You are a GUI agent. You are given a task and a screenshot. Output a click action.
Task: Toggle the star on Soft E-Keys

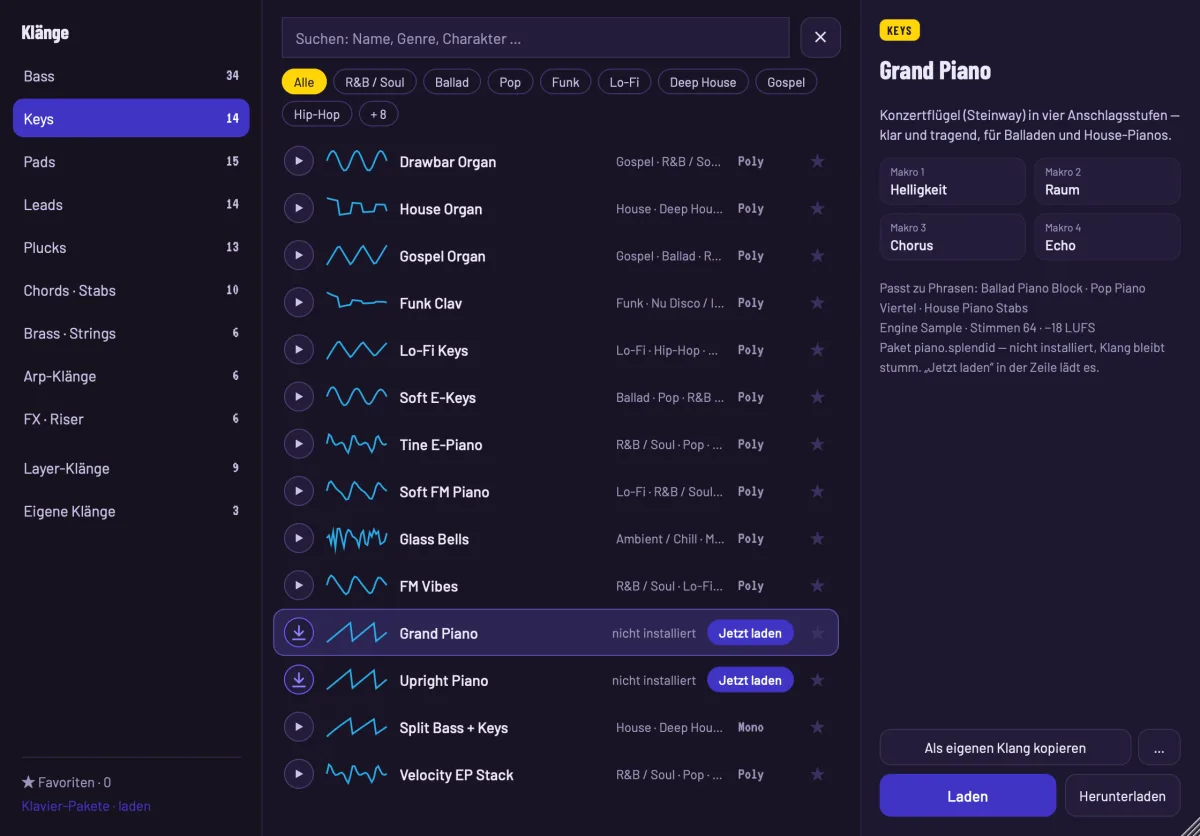(817, 397)
